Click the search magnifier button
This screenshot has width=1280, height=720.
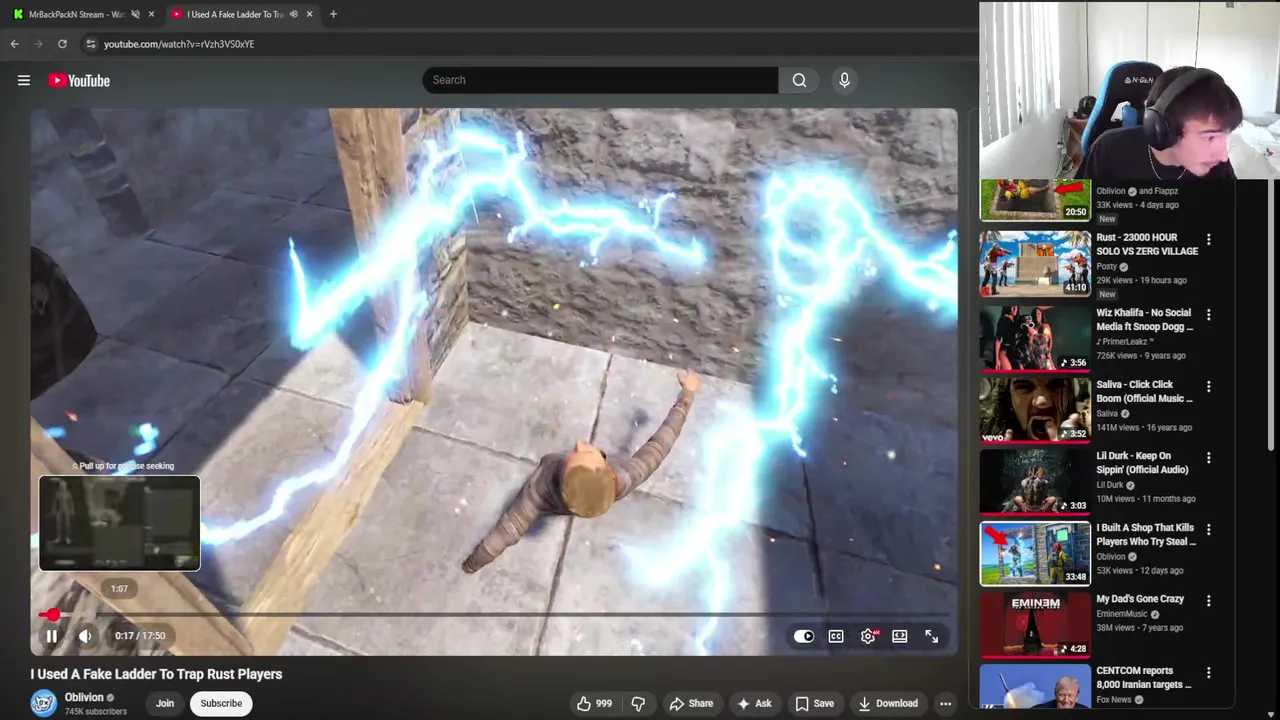tap(799, 80)
